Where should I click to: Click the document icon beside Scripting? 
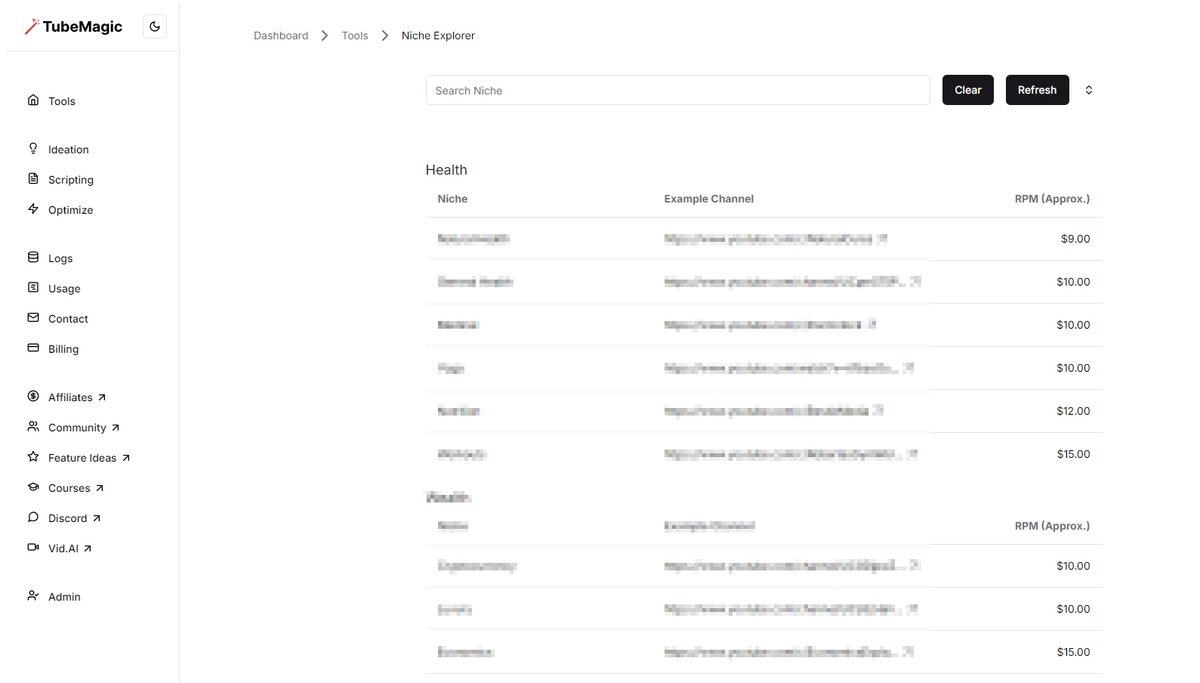pyautogui.click(x=33, y=179)
